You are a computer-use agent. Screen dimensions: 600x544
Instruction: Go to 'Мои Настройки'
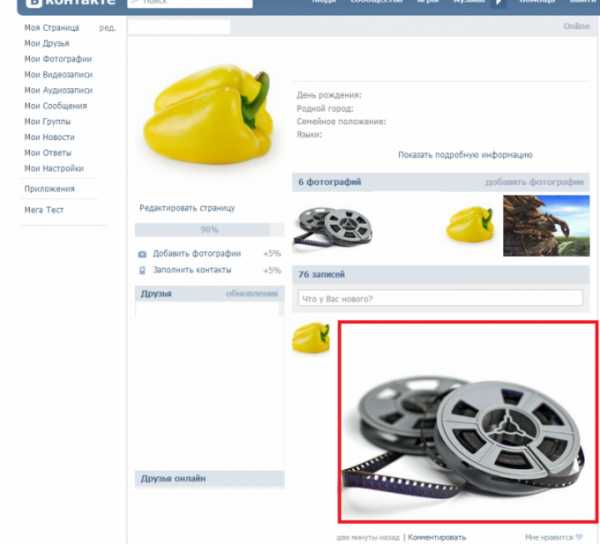click(x=54, y=169)
